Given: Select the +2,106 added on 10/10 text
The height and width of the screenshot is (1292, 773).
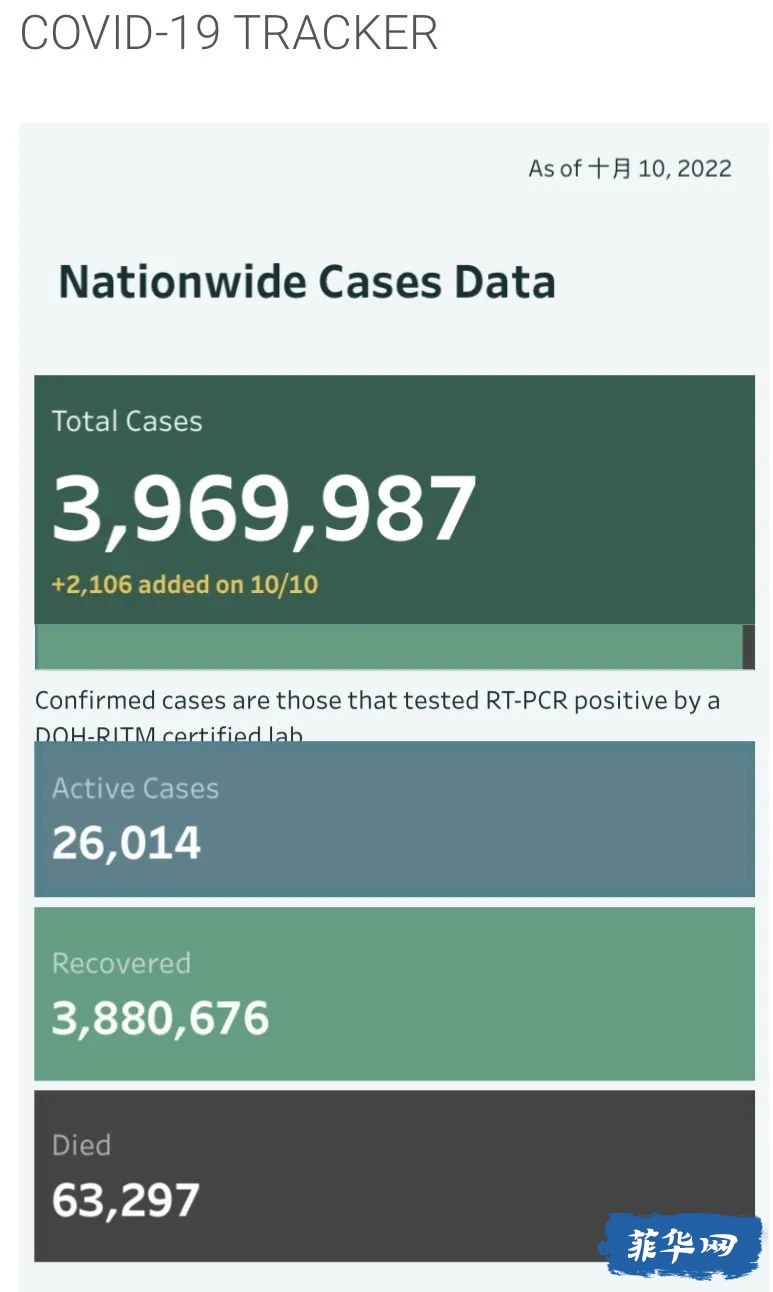Looking at the screenshot, I should click(x=185, y=585).
